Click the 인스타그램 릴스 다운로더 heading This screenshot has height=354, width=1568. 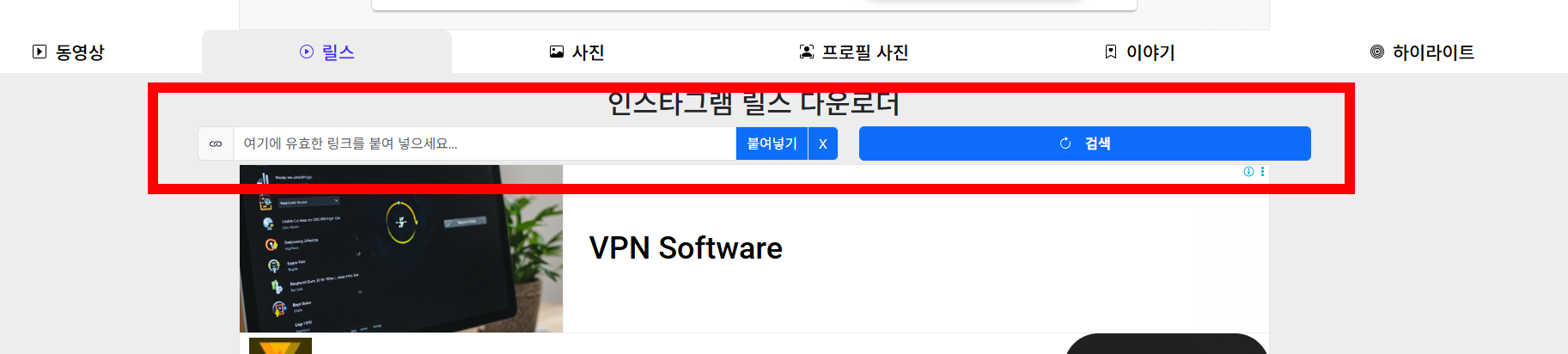tap(753, 103)
